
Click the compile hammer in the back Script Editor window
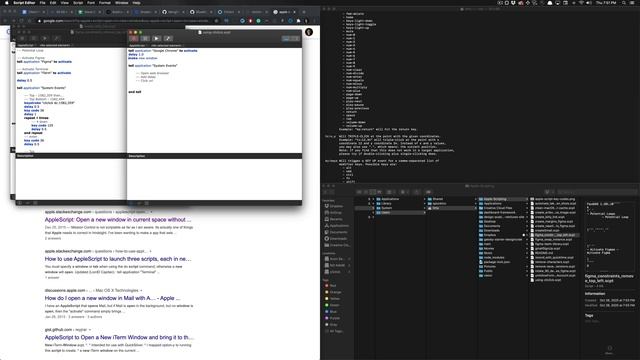click(56, 38)
